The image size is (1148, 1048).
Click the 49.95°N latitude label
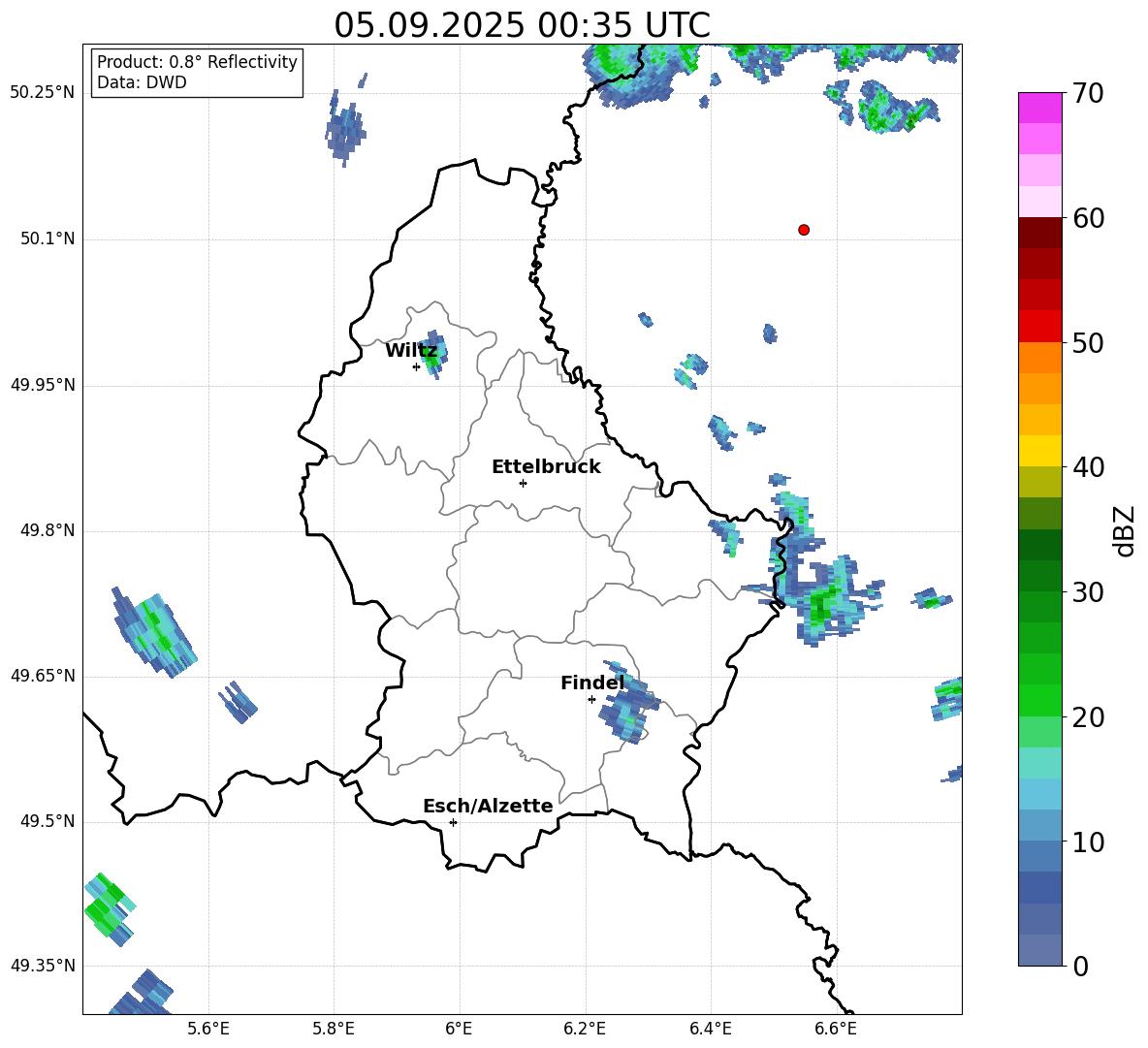point(43,384)
